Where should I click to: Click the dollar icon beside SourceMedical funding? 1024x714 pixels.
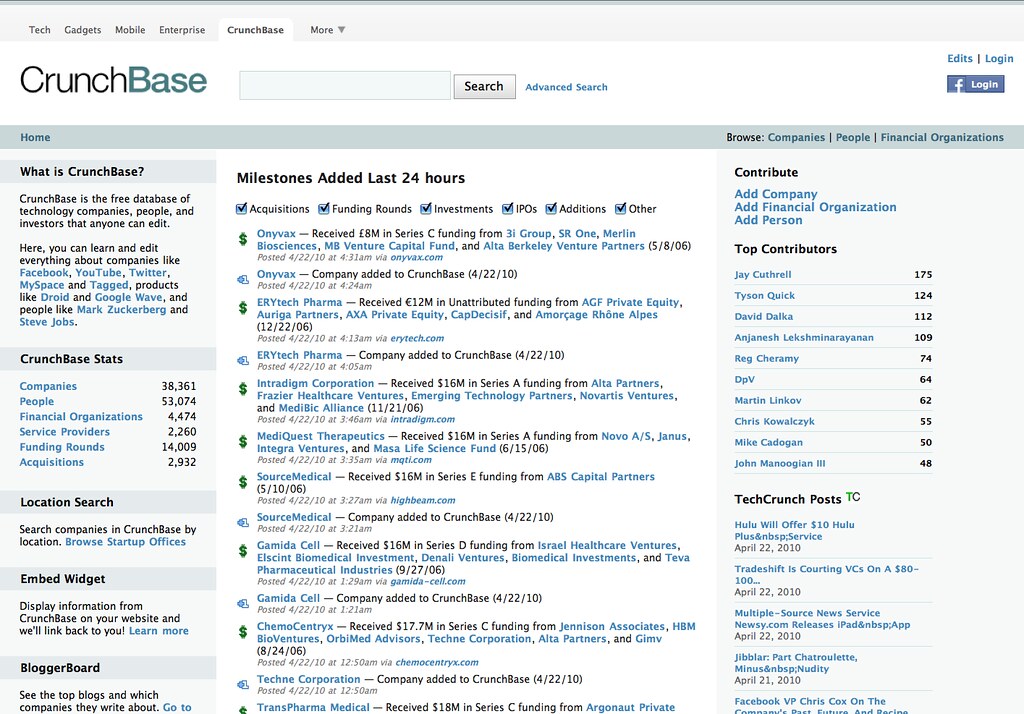click(x=243, y=482)
